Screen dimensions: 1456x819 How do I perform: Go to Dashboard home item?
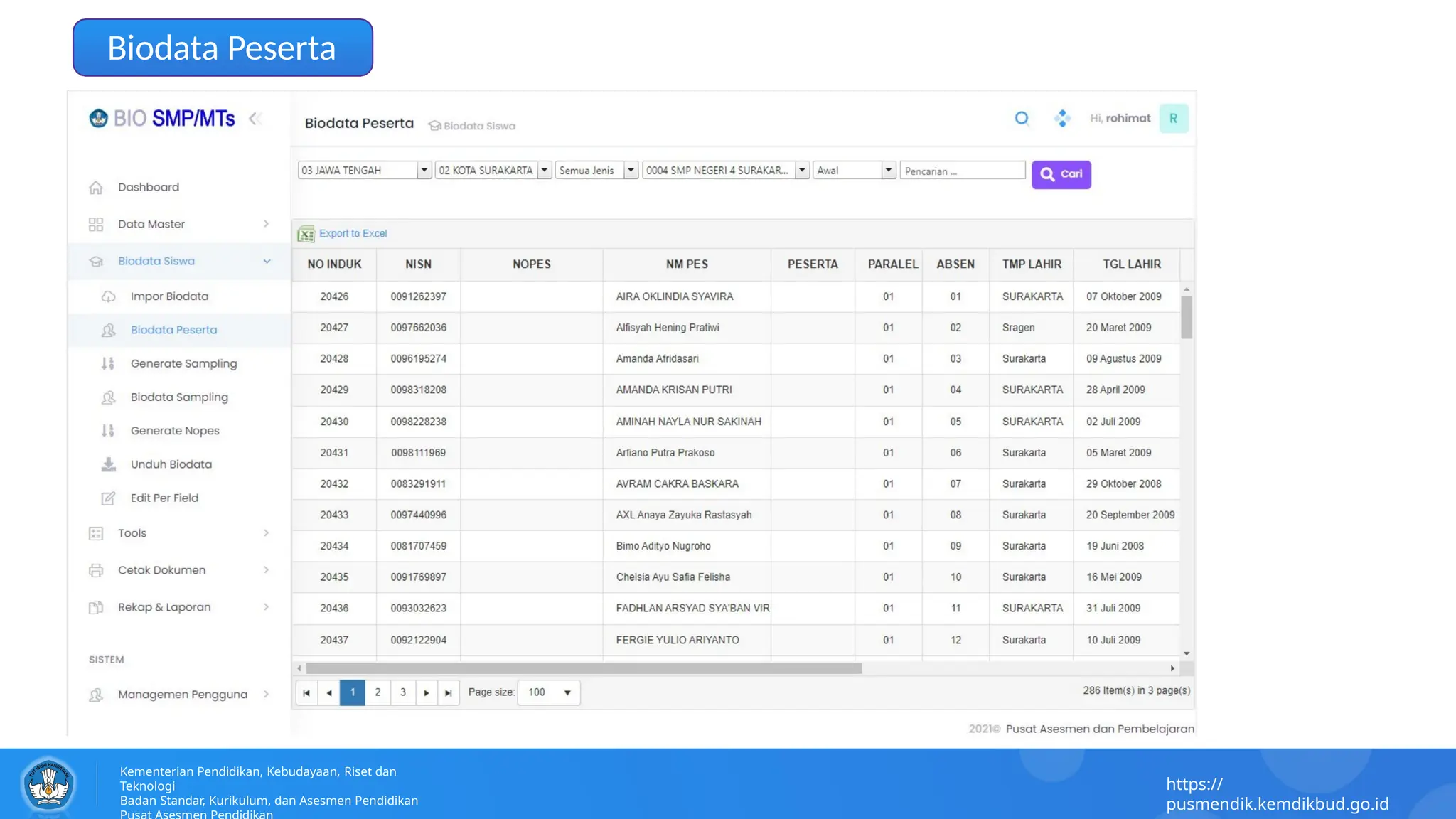(x=148, y=187)
